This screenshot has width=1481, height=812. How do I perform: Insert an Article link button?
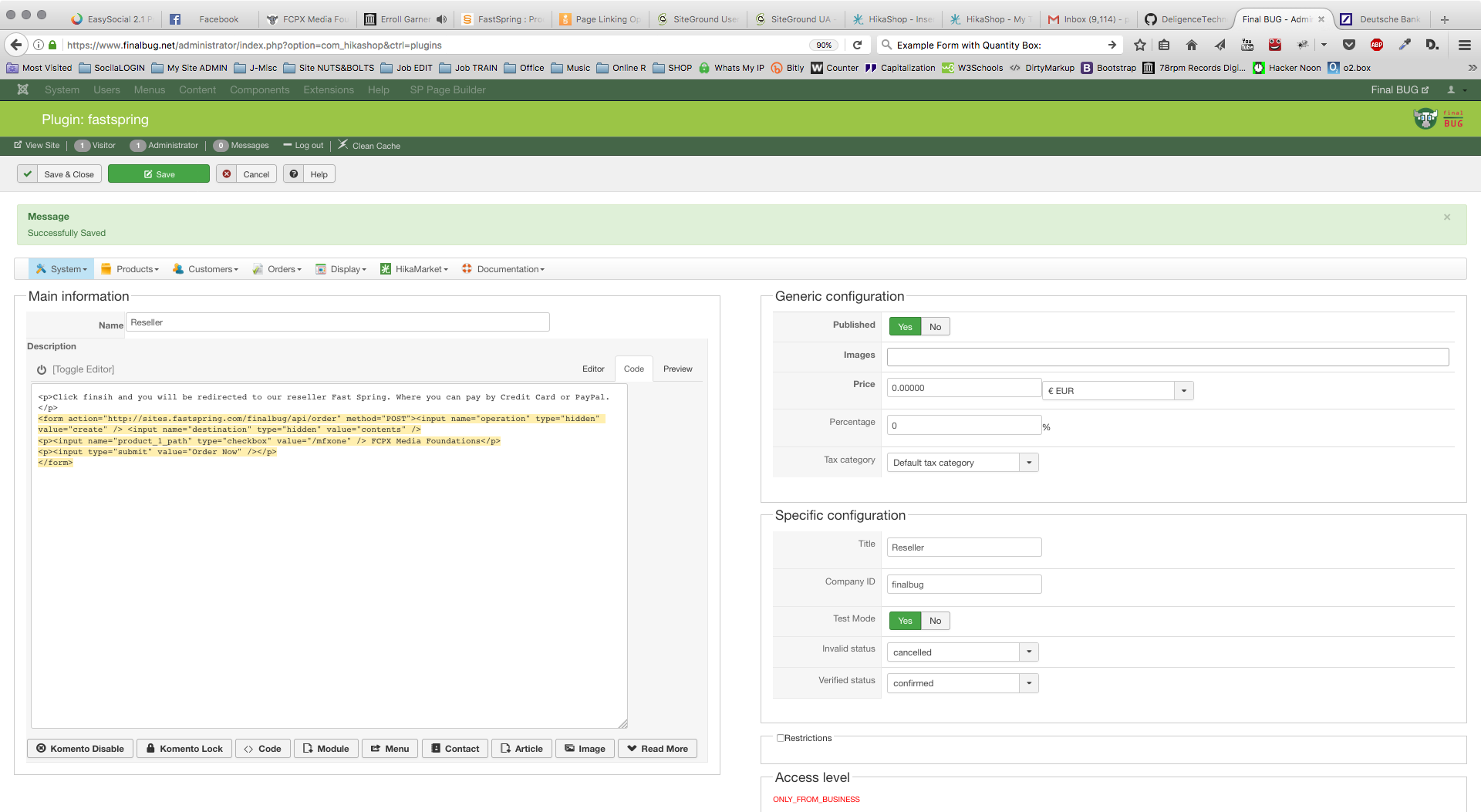pyautogui.click(x=522, y=749)
